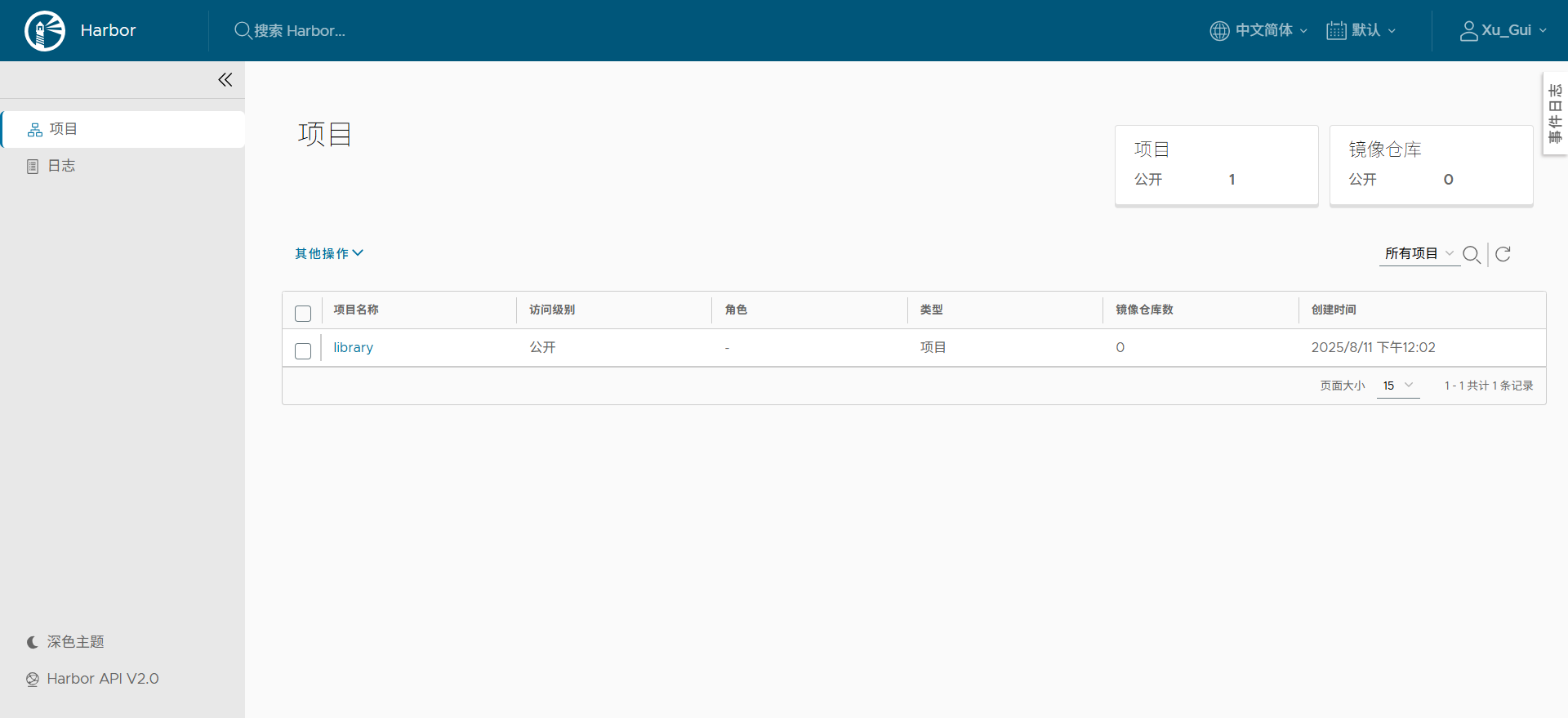Change page size dropdown showing 15
The height and width of the screenshot is (718, 1568).
click(1398, 386)
